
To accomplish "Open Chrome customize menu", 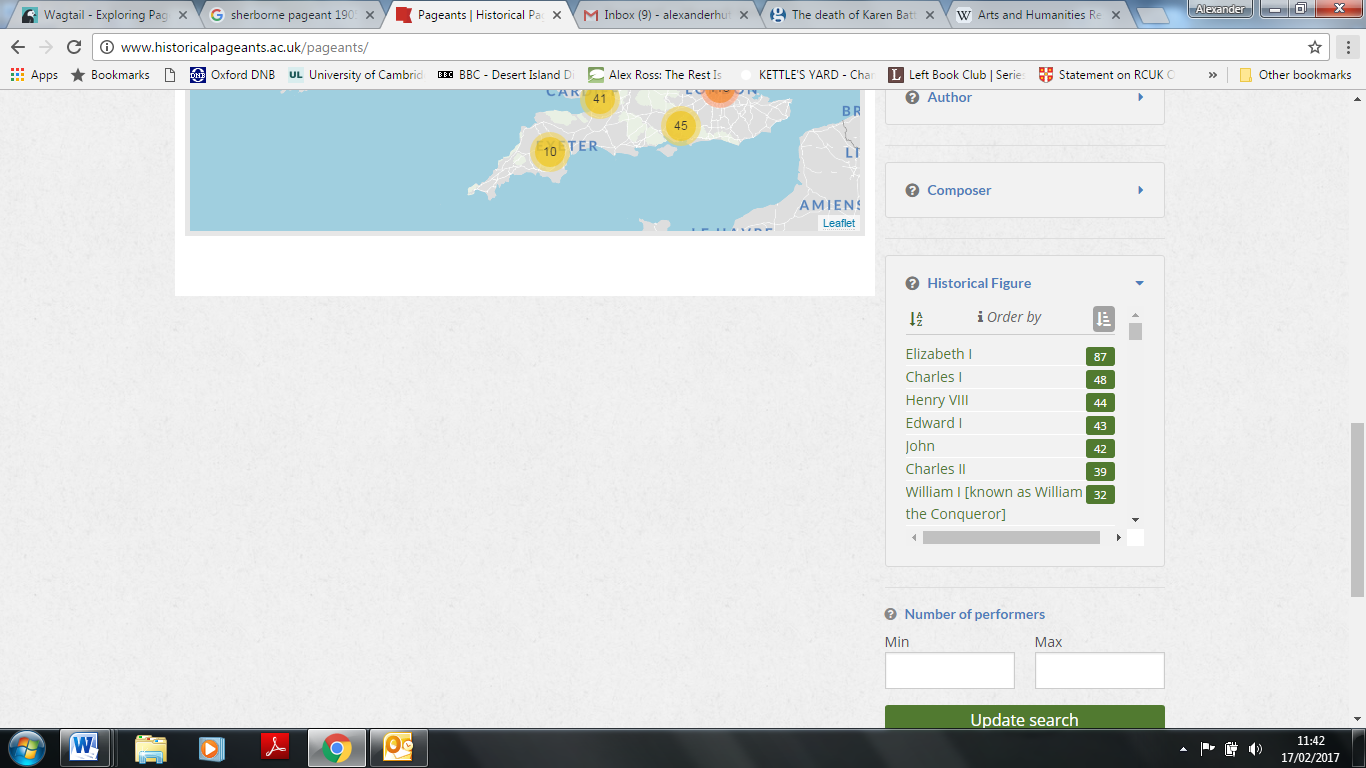I will click(1346, 47).
